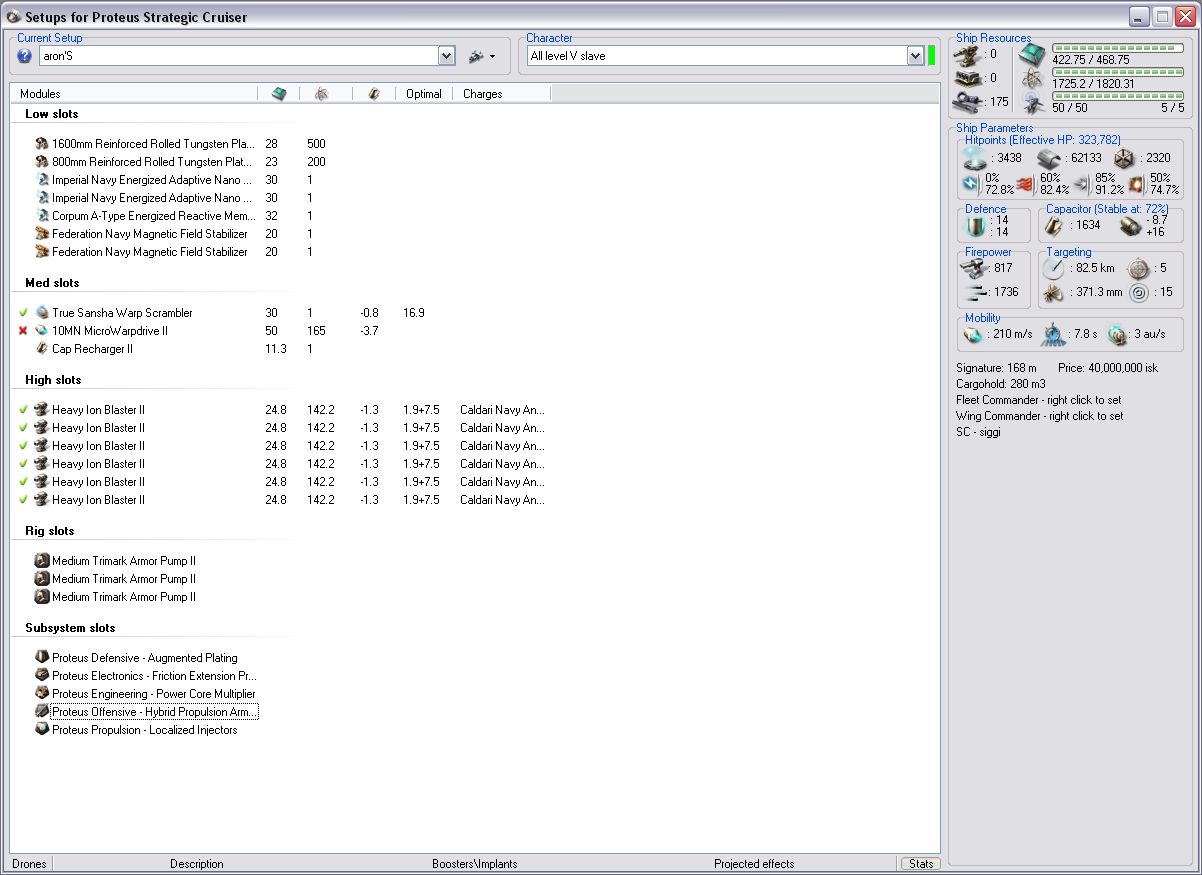This screenshot has height=875, width=1202.
Task: Click the explosive resistance icon showing 74.7%
Action: click(1136, 183)
